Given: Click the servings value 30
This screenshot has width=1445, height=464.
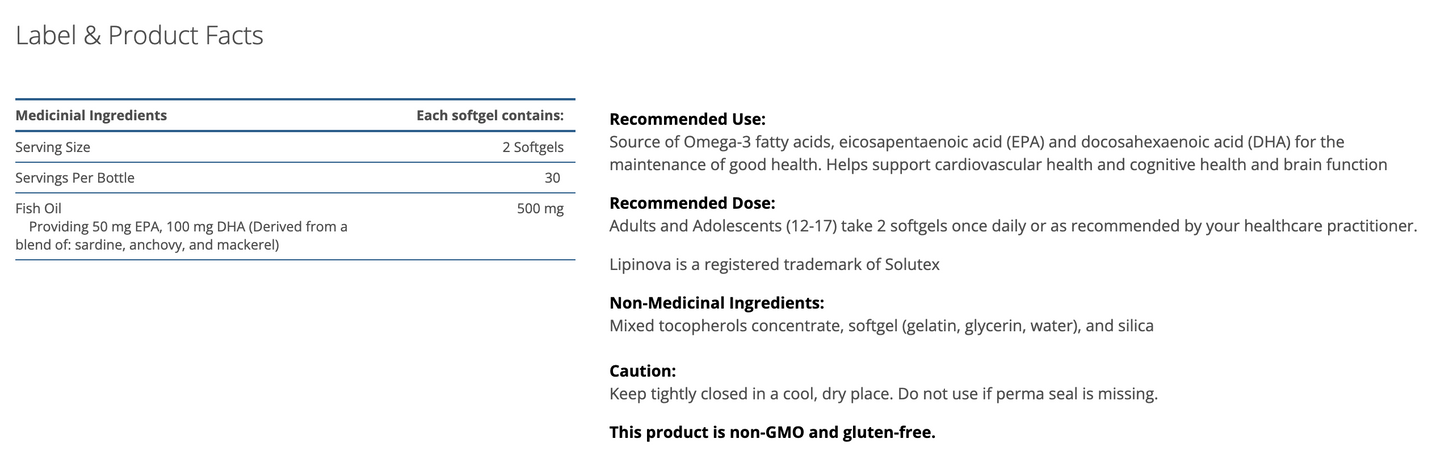Looking at the screenshot, I should [551, 178].
